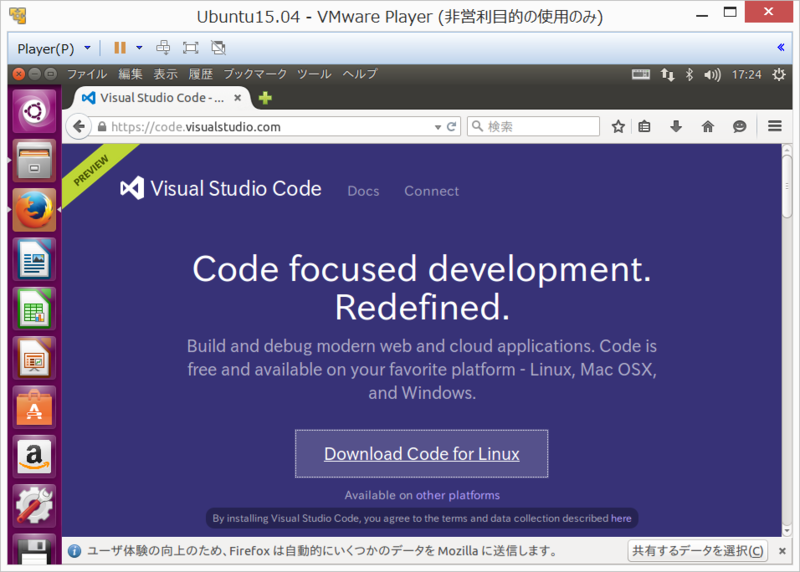Open Firefox hamburger menu
800x572 pixels.
[x=775, y=126]
